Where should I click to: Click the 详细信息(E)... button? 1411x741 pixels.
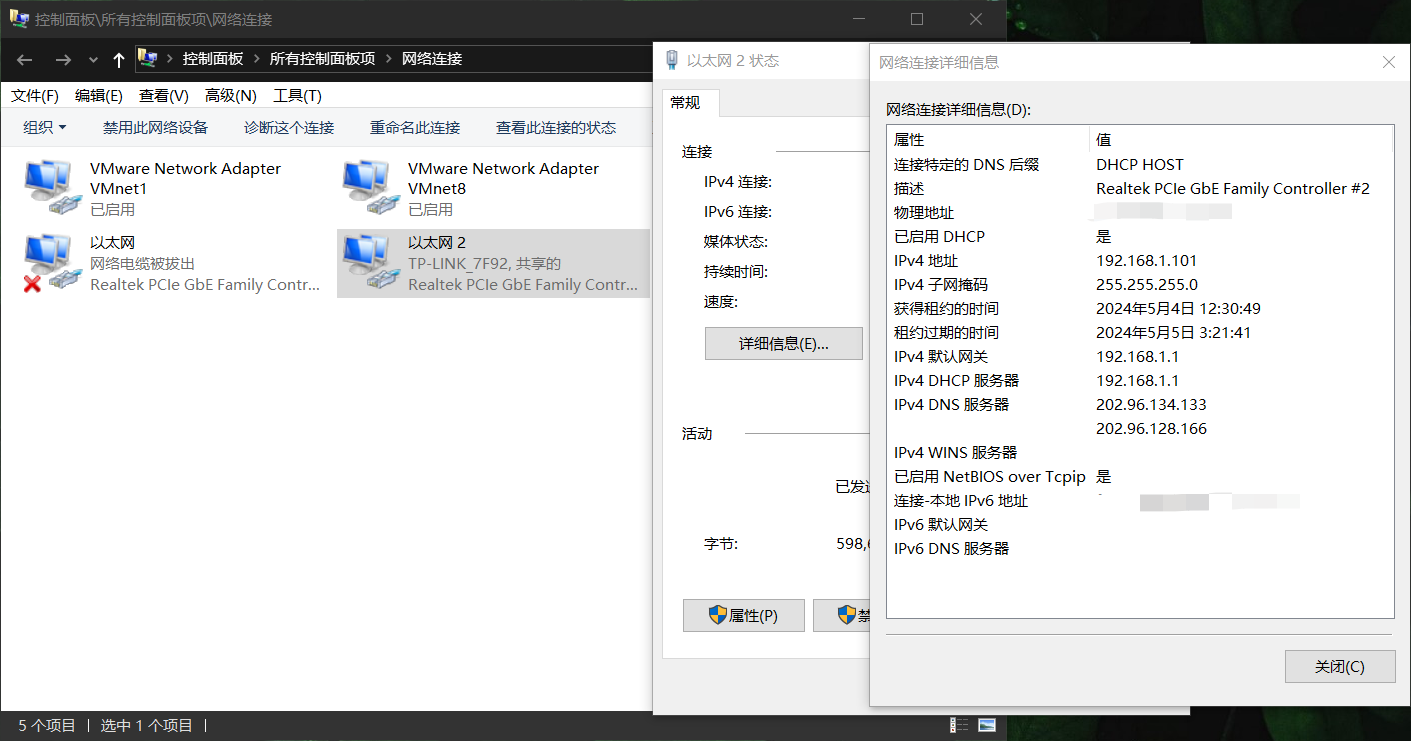(783, 344)
